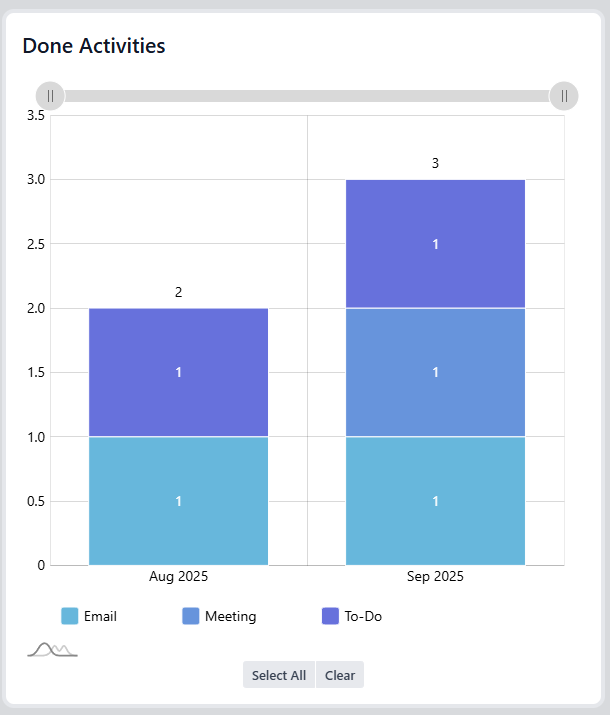This screenshot has height=715, width=610.
Task: Toggle the To-Do legend text label
Action: pos(363,617)
